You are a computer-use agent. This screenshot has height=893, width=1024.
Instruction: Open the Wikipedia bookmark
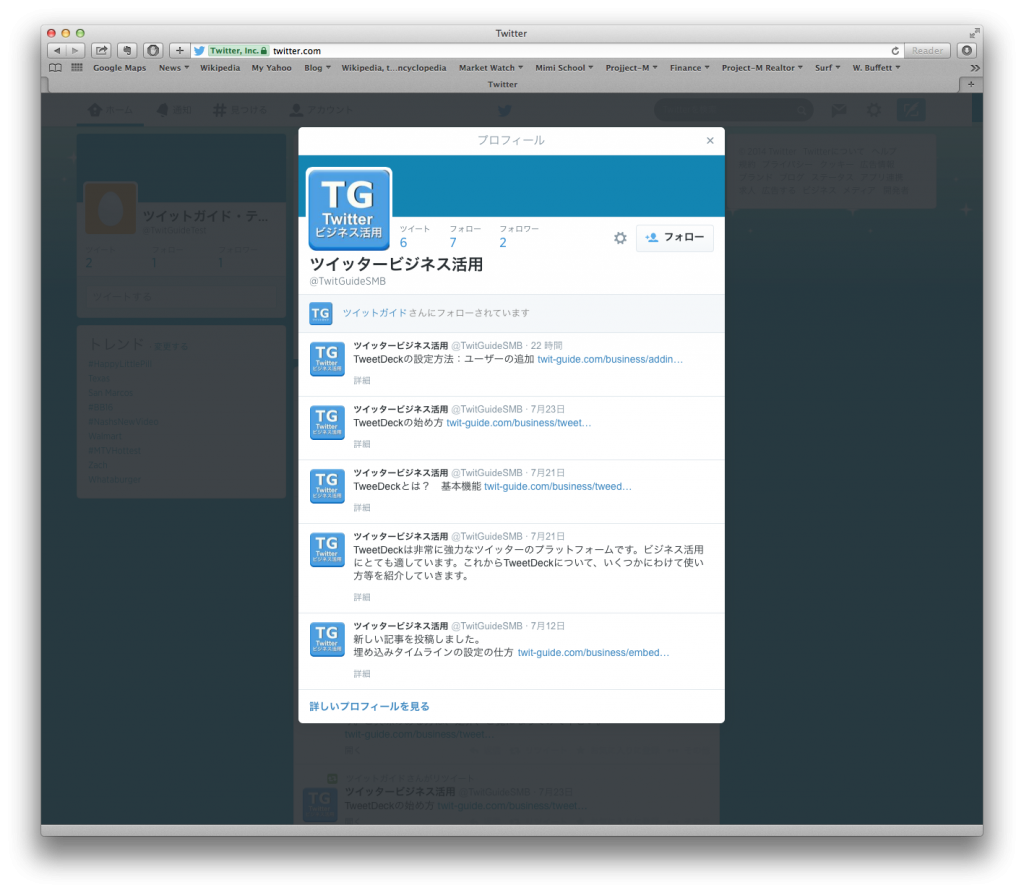pos(220,68)
